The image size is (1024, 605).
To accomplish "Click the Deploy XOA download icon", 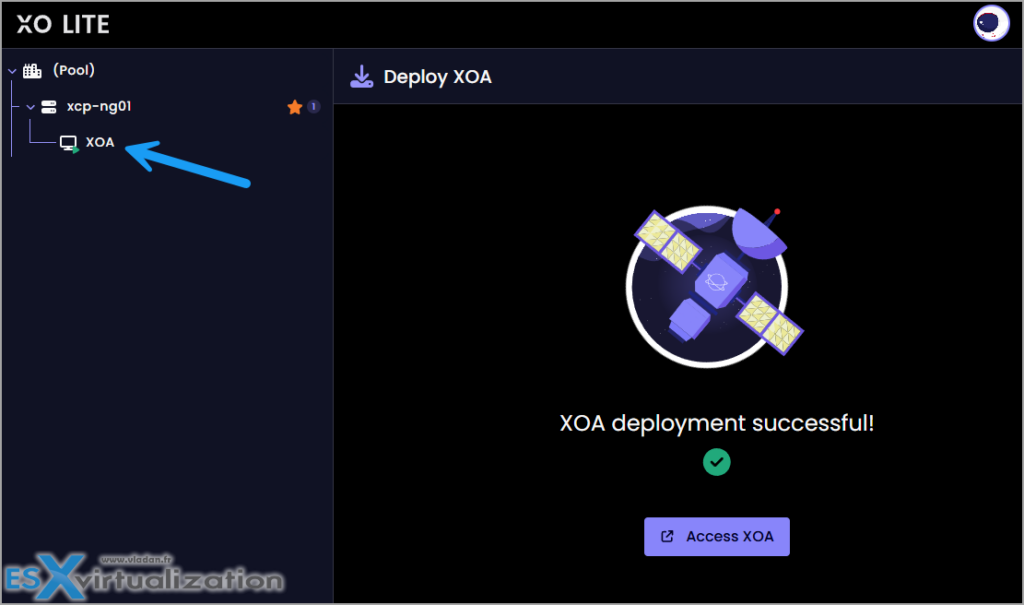I will click(x=360, y=77).
